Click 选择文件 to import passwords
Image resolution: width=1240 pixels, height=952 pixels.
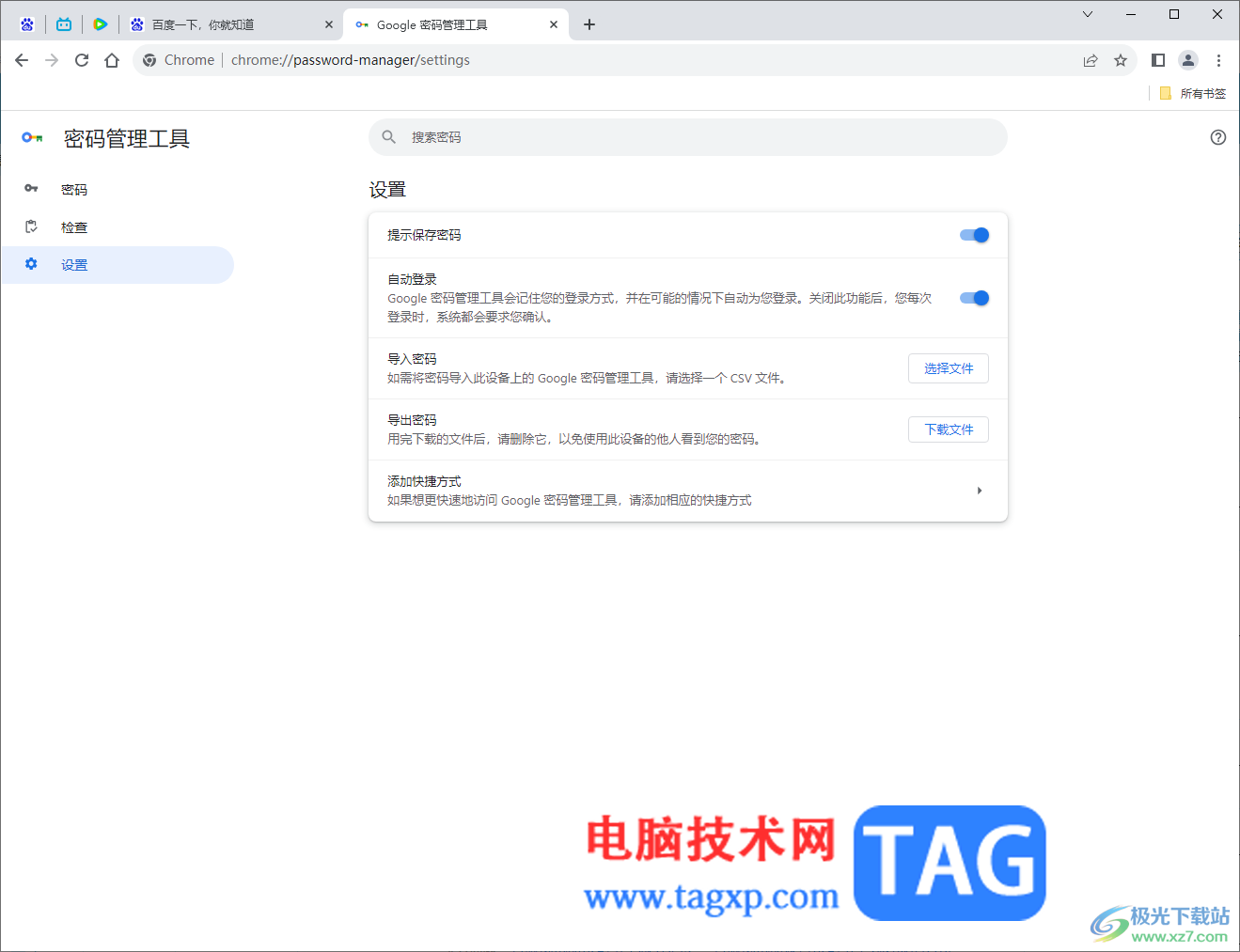pyautogui.click(x=949, y=368)
